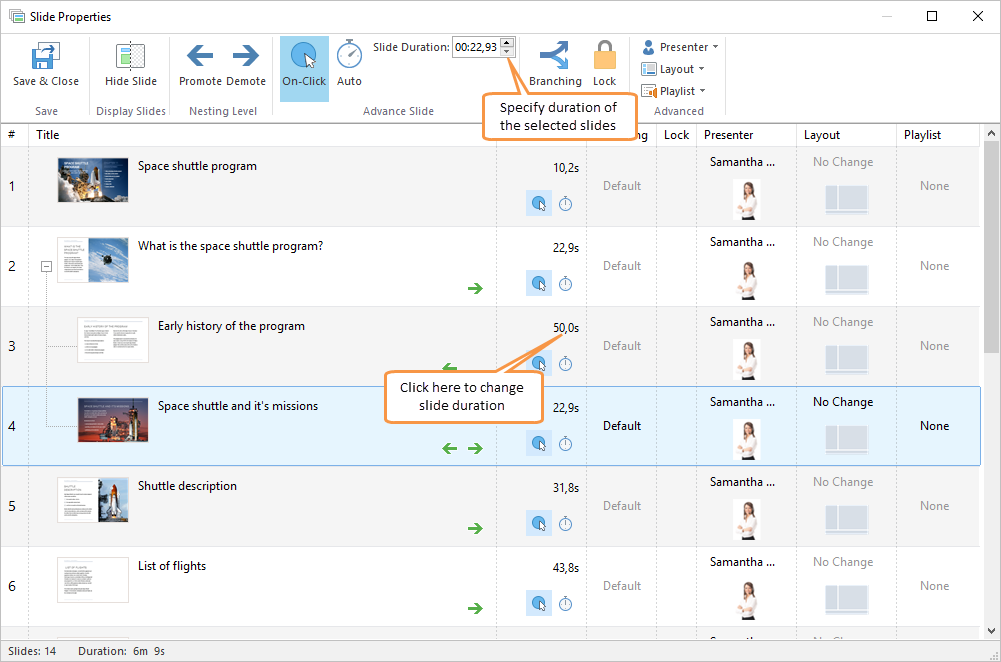Change presenter photo for slide 4
Image resolution: width=1001 pixels, height=662 pixels.
point(746,440)
